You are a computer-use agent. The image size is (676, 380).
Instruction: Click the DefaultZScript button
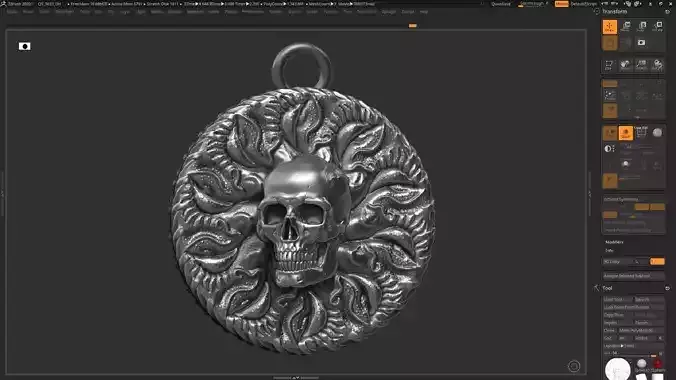point(584,4)
